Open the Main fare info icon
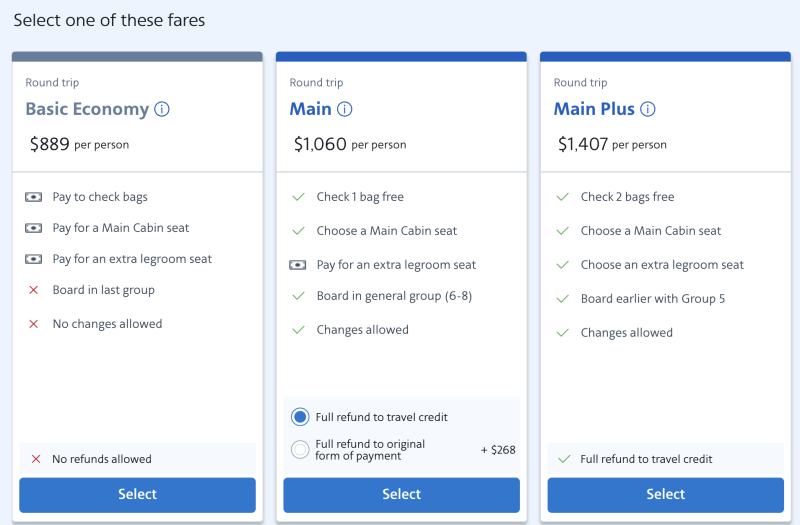The height and width of the screenshot is (525, 800). [345, 109]
